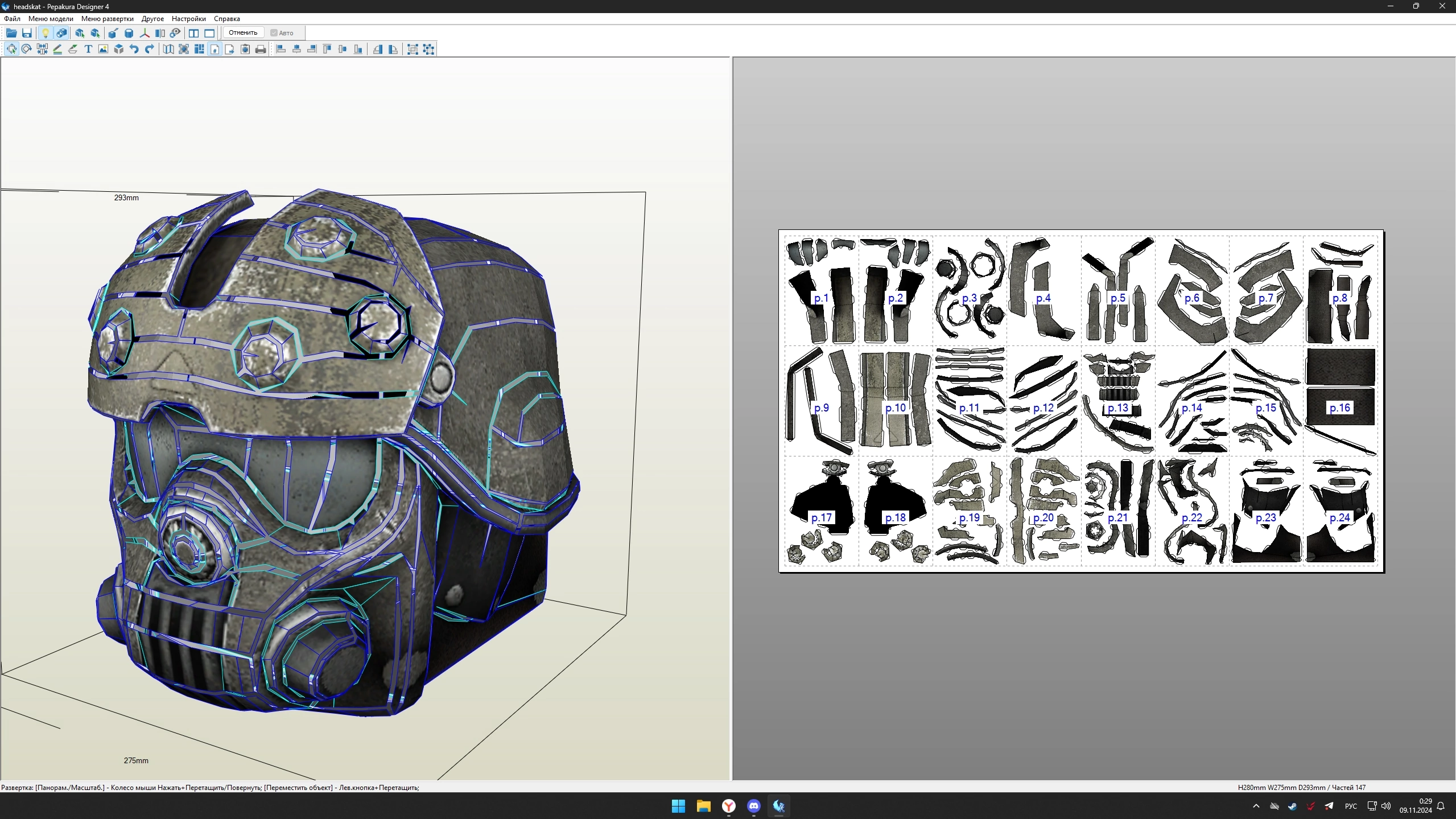The image size is (1456, 819).
Task: Select the edit flaps tool
Action: [73, 49]
